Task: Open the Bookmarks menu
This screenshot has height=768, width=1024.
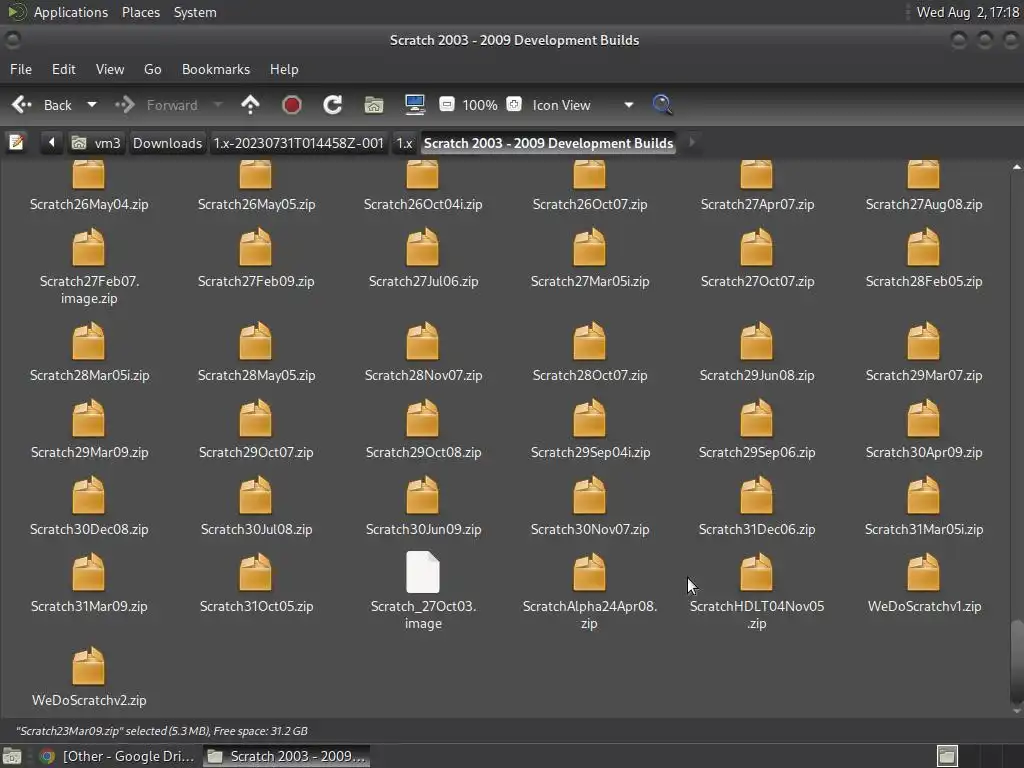Action: pos(216,69)
